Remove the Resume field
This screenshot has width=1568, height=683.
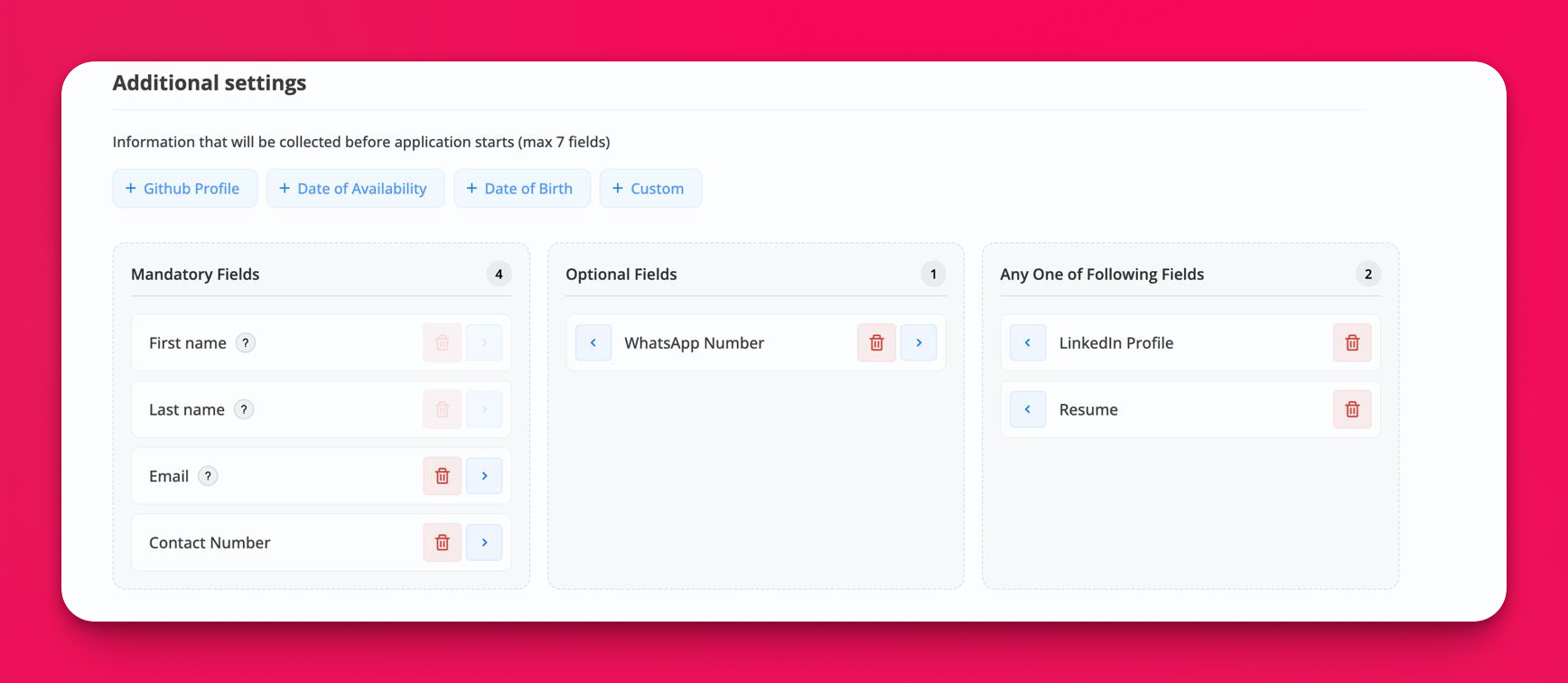click(1351, 410)
